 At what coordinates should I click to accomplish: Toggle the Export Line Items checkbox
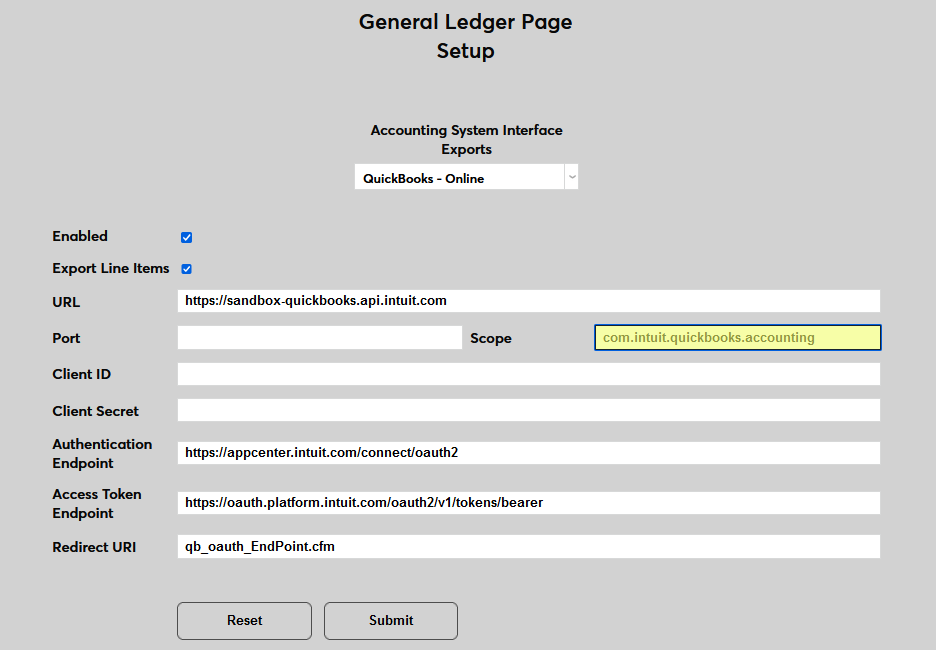[186, 268]
